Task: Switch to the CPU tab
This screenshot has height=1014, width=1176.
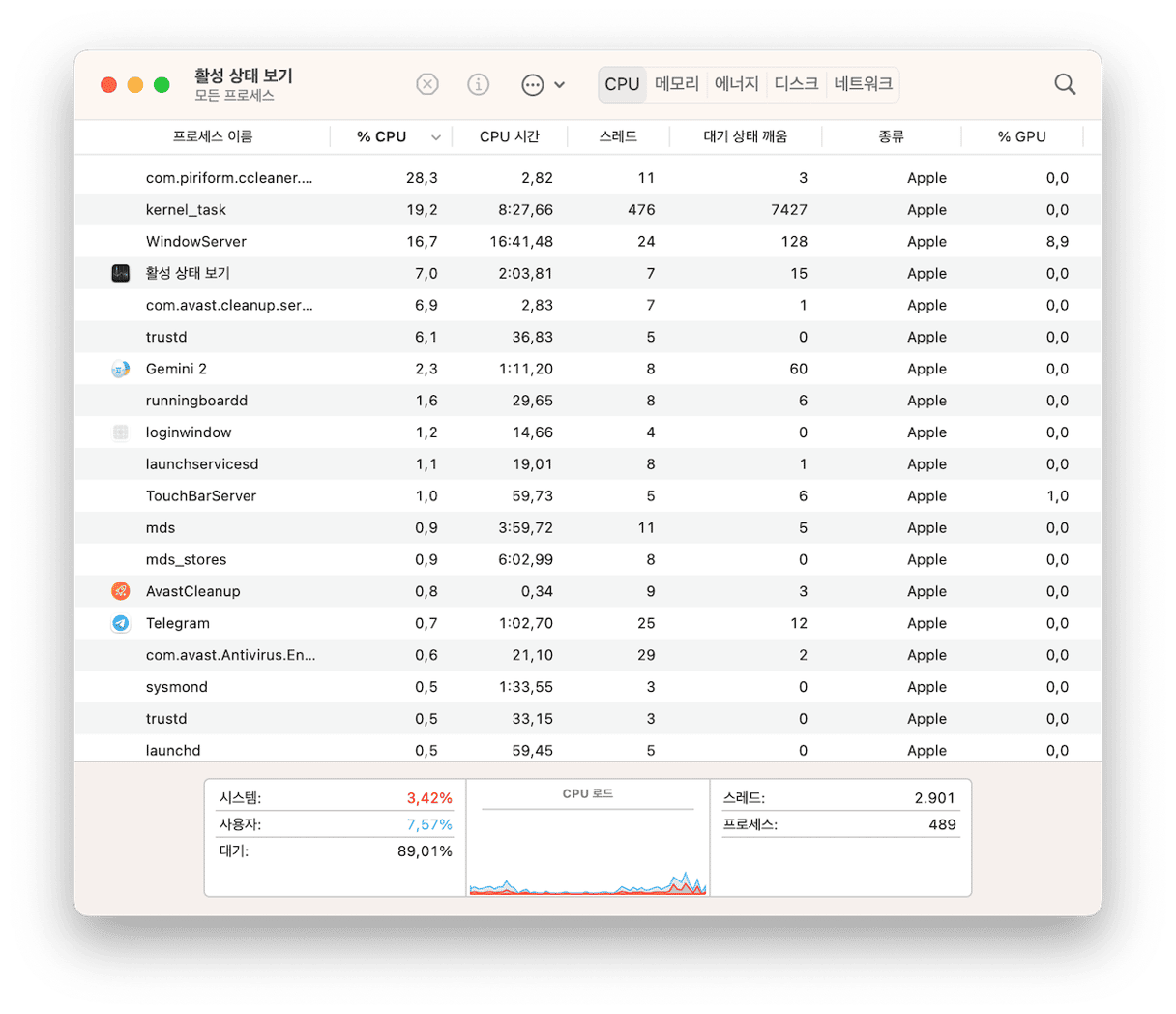Action: click(622, 84)
